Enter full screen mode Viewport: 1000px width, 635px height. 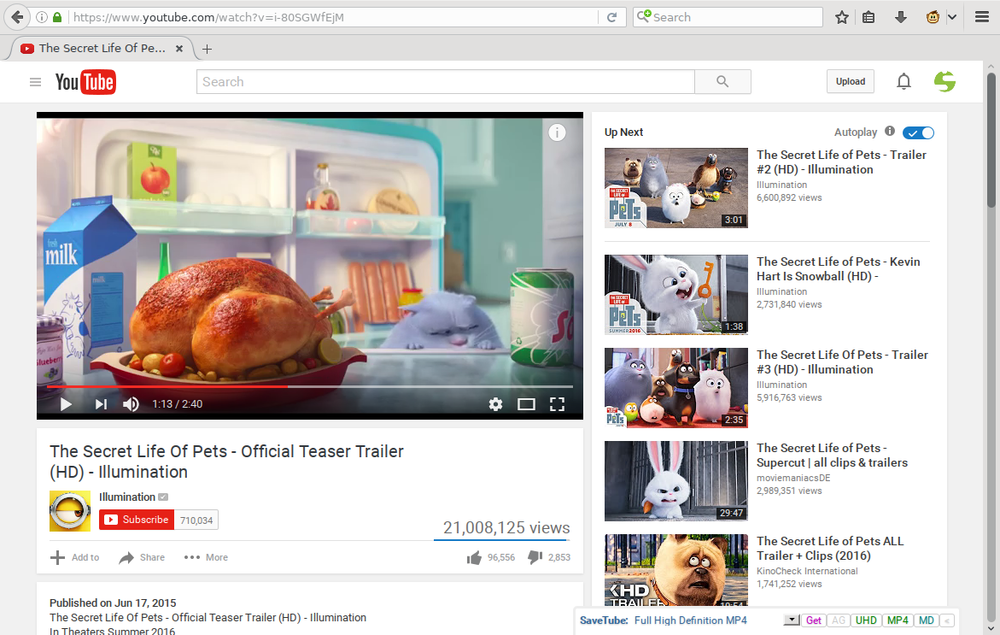pyautogui.click(x=557, y=404)
